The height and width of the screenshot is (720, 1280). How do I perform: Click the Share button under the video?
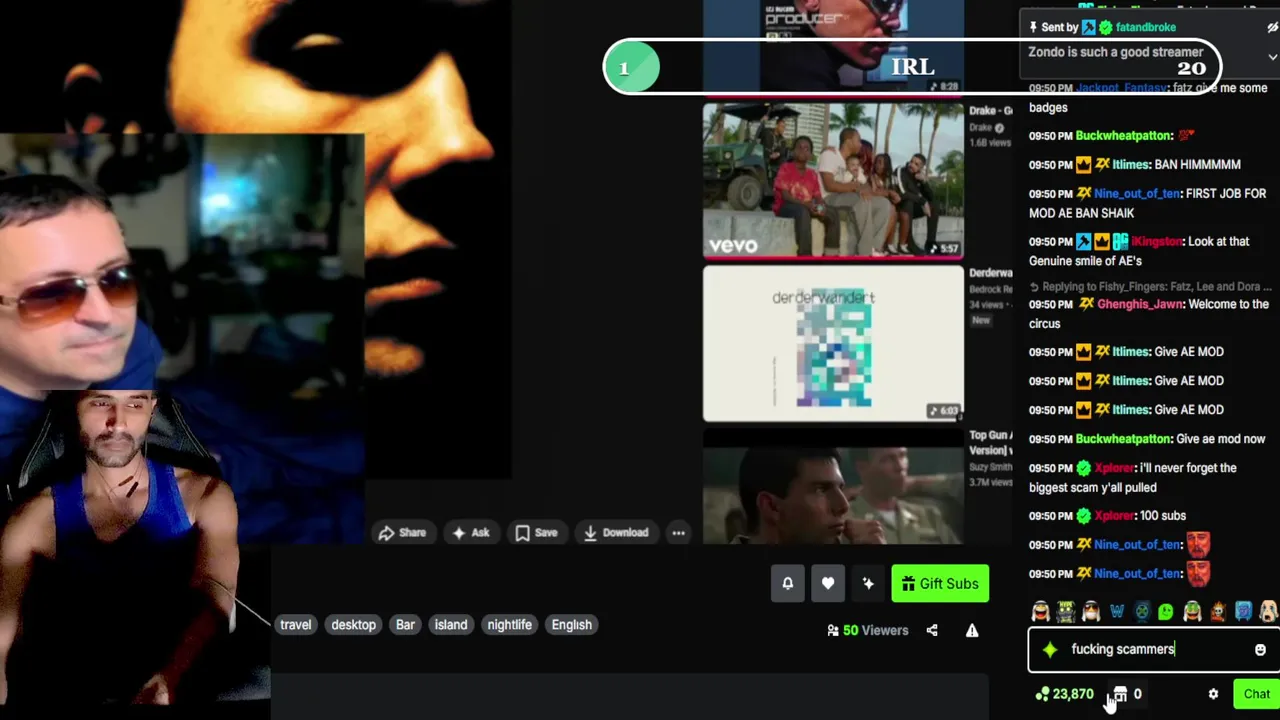point(401,533)
